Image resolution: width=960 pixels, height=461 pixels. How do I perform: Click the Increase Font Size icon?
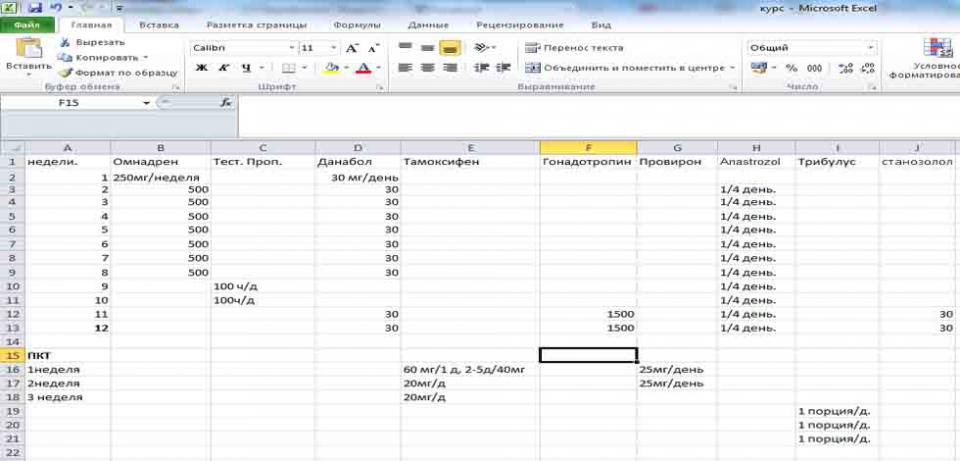(352, 48)
